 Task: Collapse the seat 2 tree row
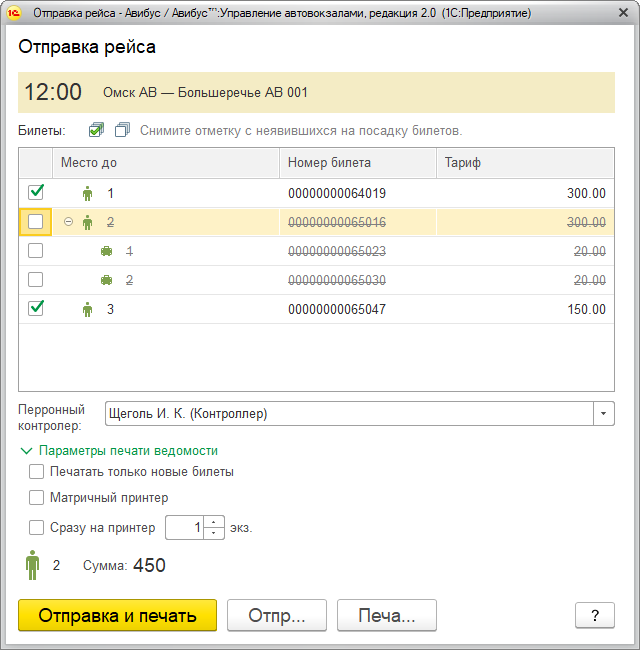(x=68, y=222)
